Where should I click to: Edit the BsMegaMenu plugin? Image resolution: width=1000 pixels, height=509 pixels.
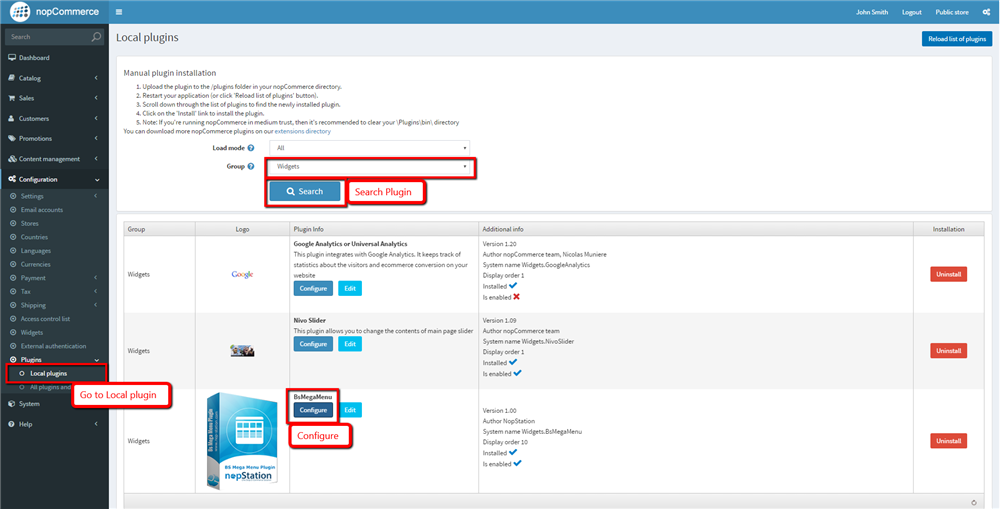coord(349,410)
